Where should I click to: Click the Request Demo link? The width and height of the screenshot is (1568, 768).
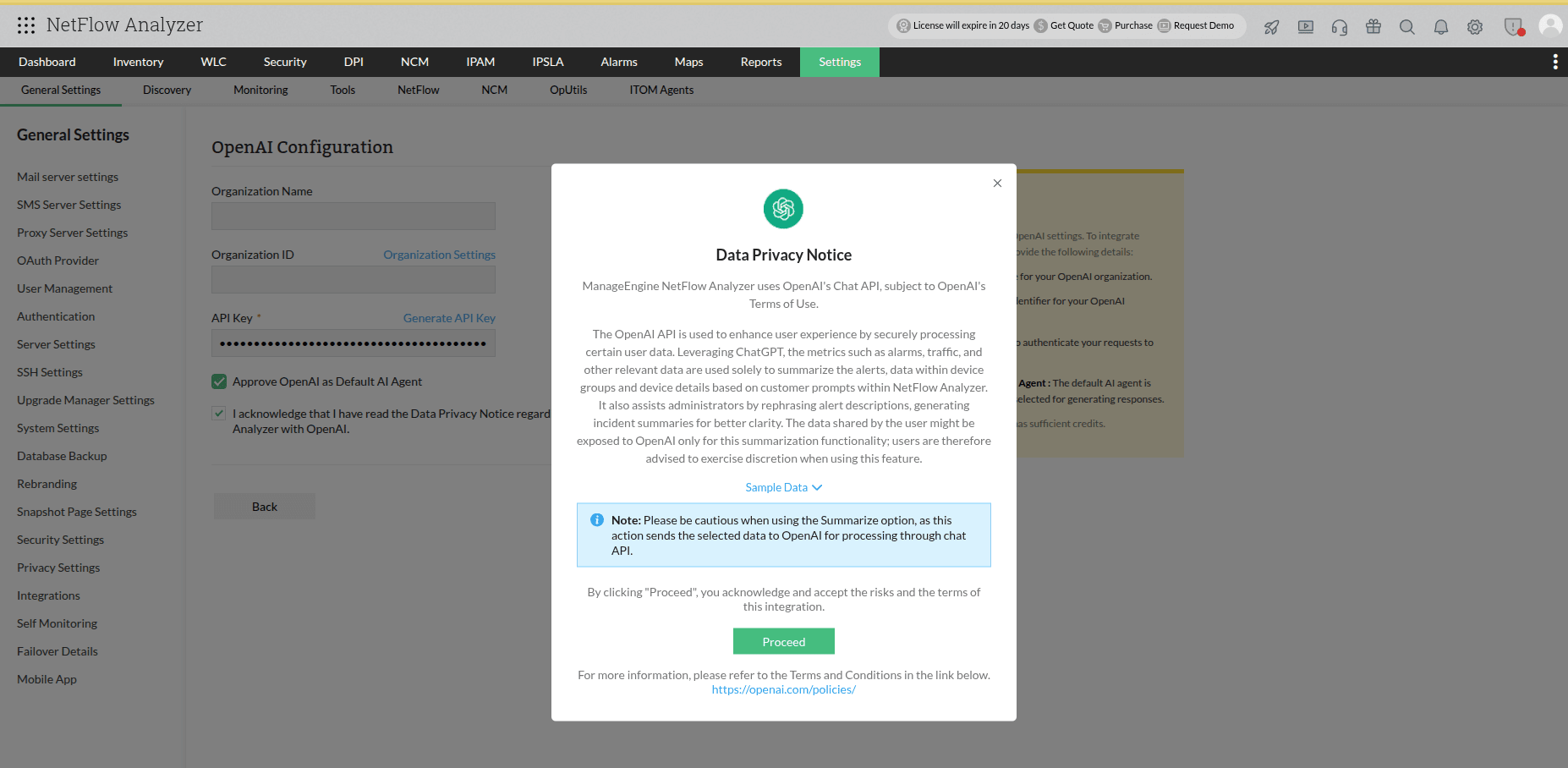click(1196, 25)
